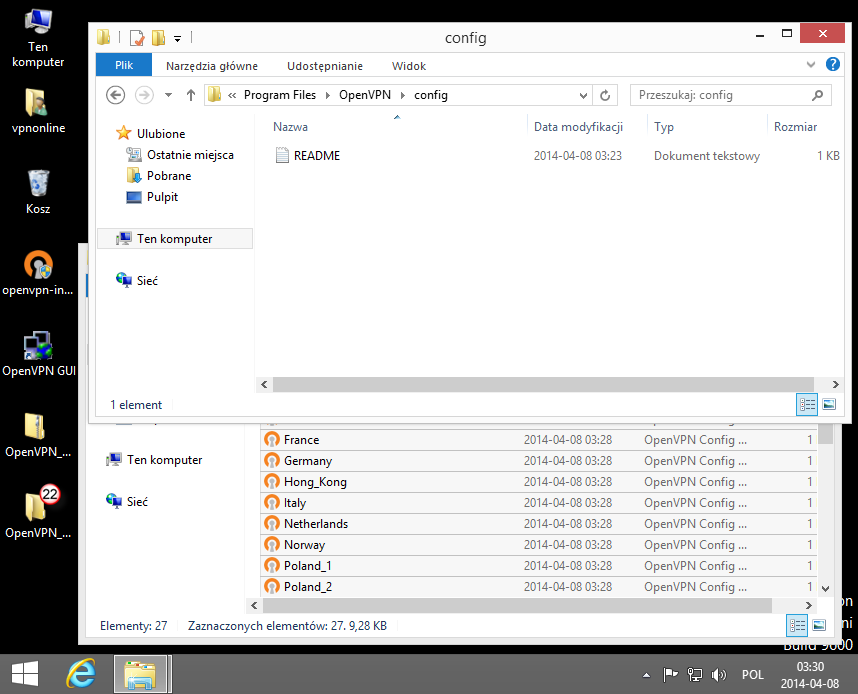Launch OpenVPN GUI desktop shortcut
This screenshot has width=858, height=694.
click(x=38, y=354)
